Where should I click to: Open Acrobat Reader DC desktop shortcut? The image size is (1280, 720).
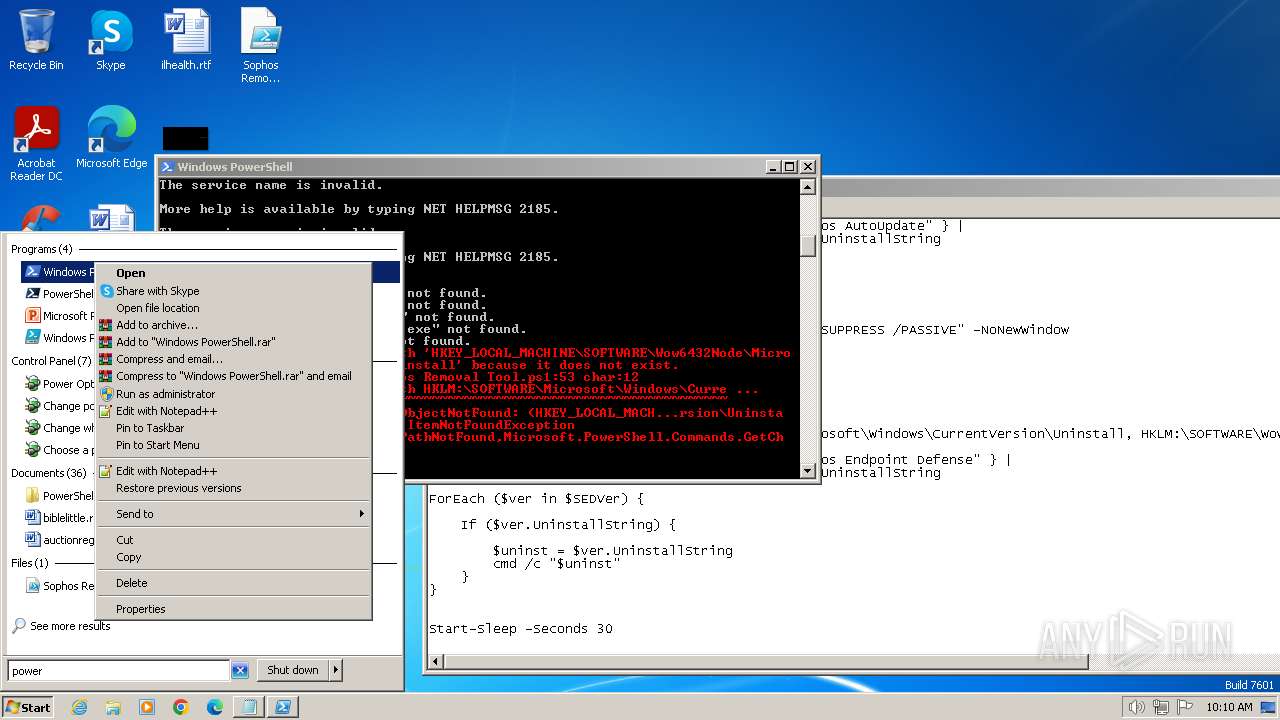pyautogui.click(x=36, y=144)
